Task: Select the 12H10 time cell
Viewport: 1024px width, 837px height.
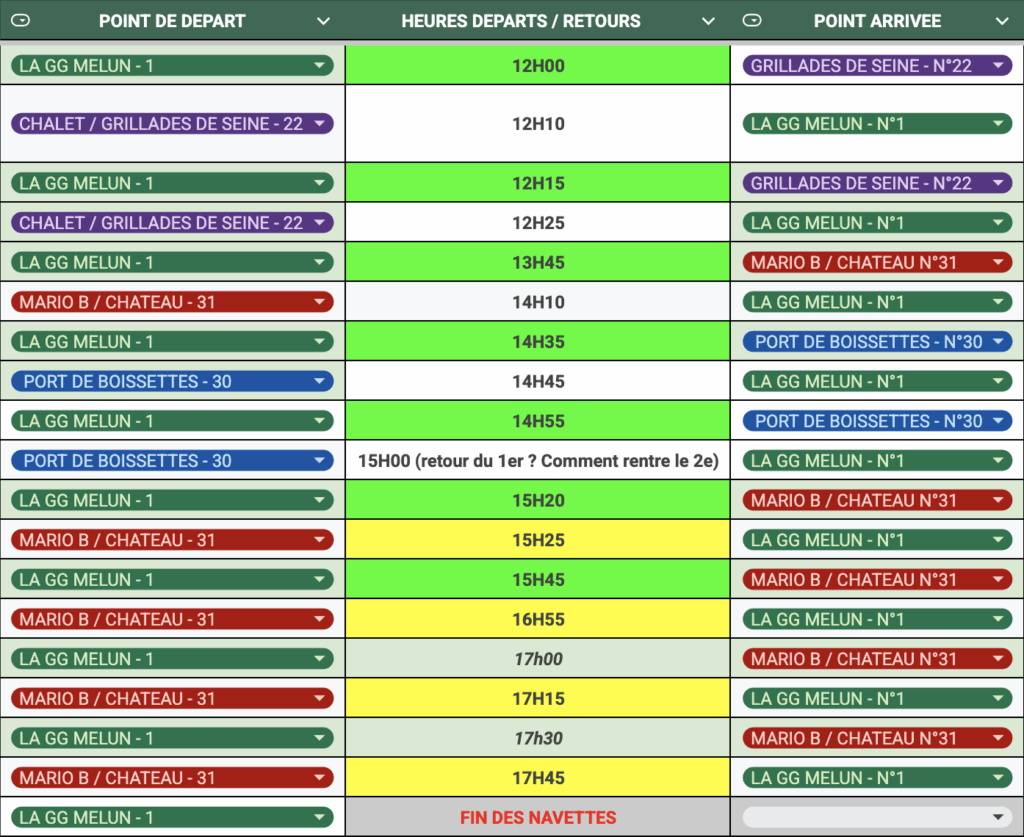Action: [x=537, y=123]
